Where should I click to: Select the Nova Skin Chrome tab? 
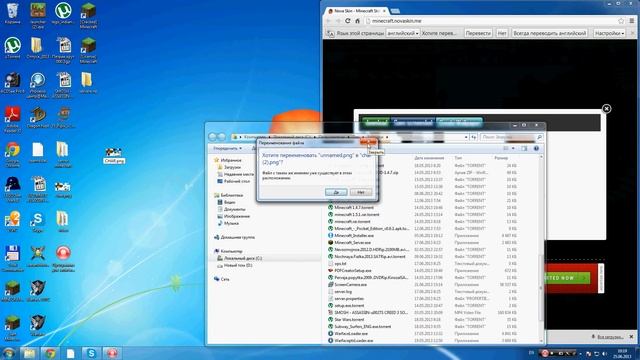click(x=356, y=11)
